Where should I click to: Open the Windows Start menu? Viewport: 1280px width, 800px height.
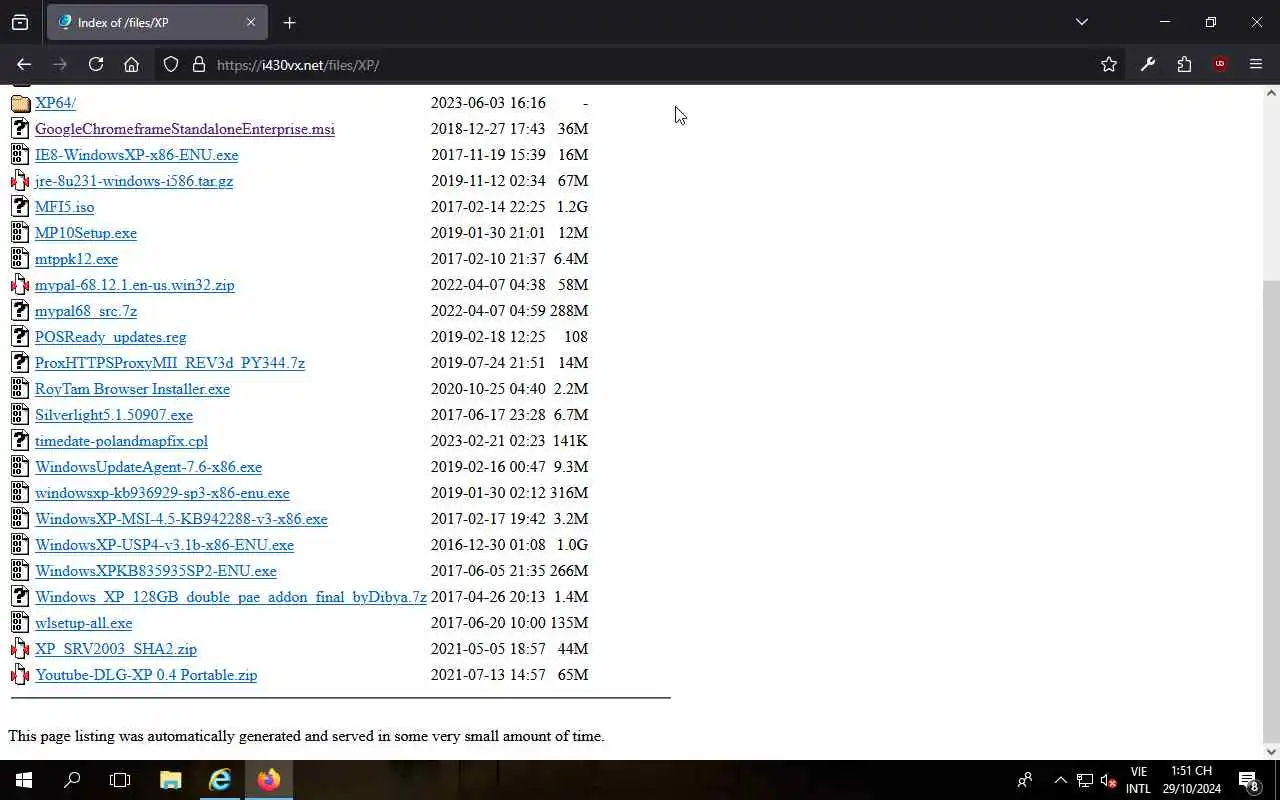(x=24, y=780)
